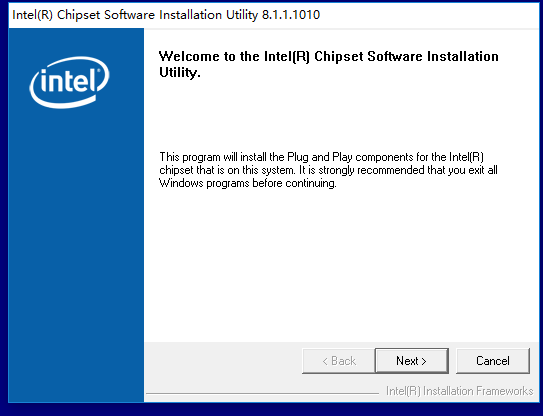Viewport: 543px width, 416px height.
Task: Click Windows programs before continuing text
Action: (x=248, y=183)
